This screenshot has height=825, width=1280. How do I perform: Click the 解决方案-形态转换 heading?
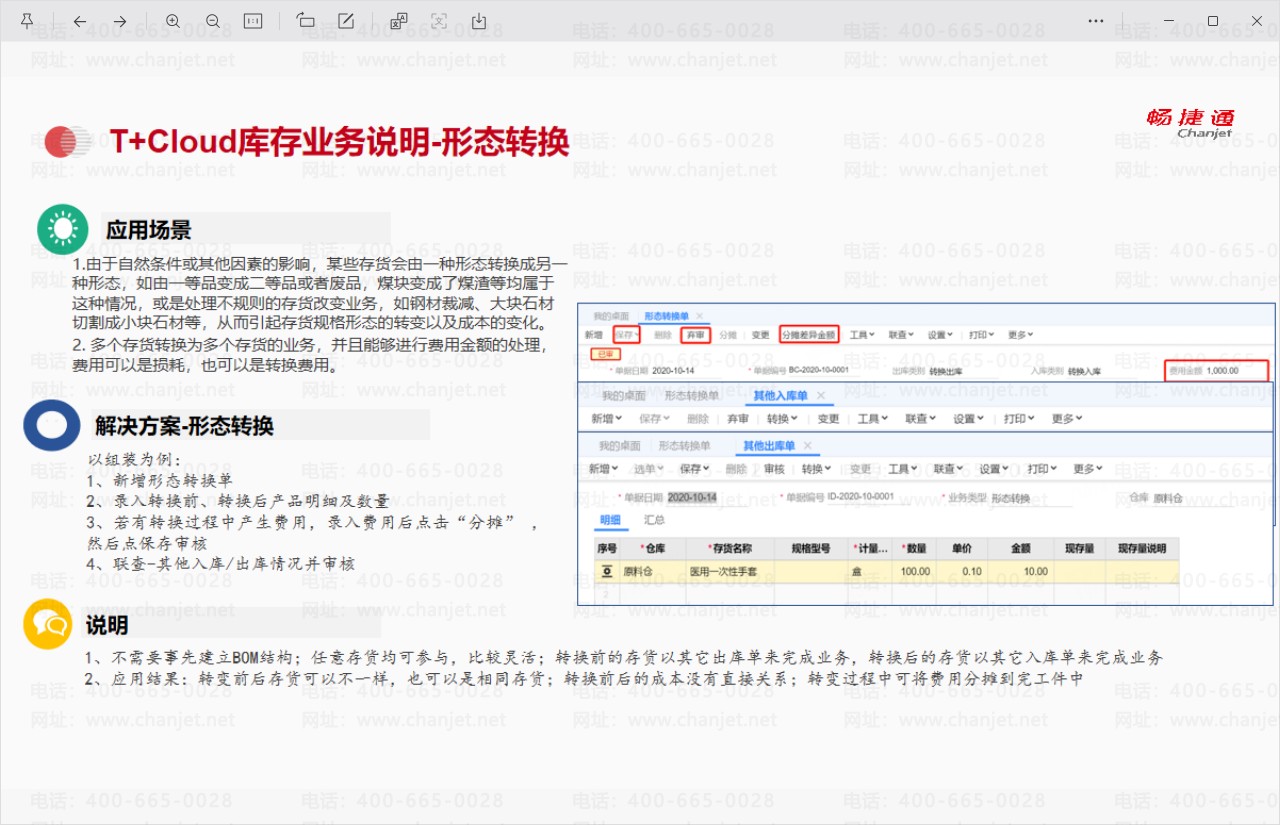(184, 426)
